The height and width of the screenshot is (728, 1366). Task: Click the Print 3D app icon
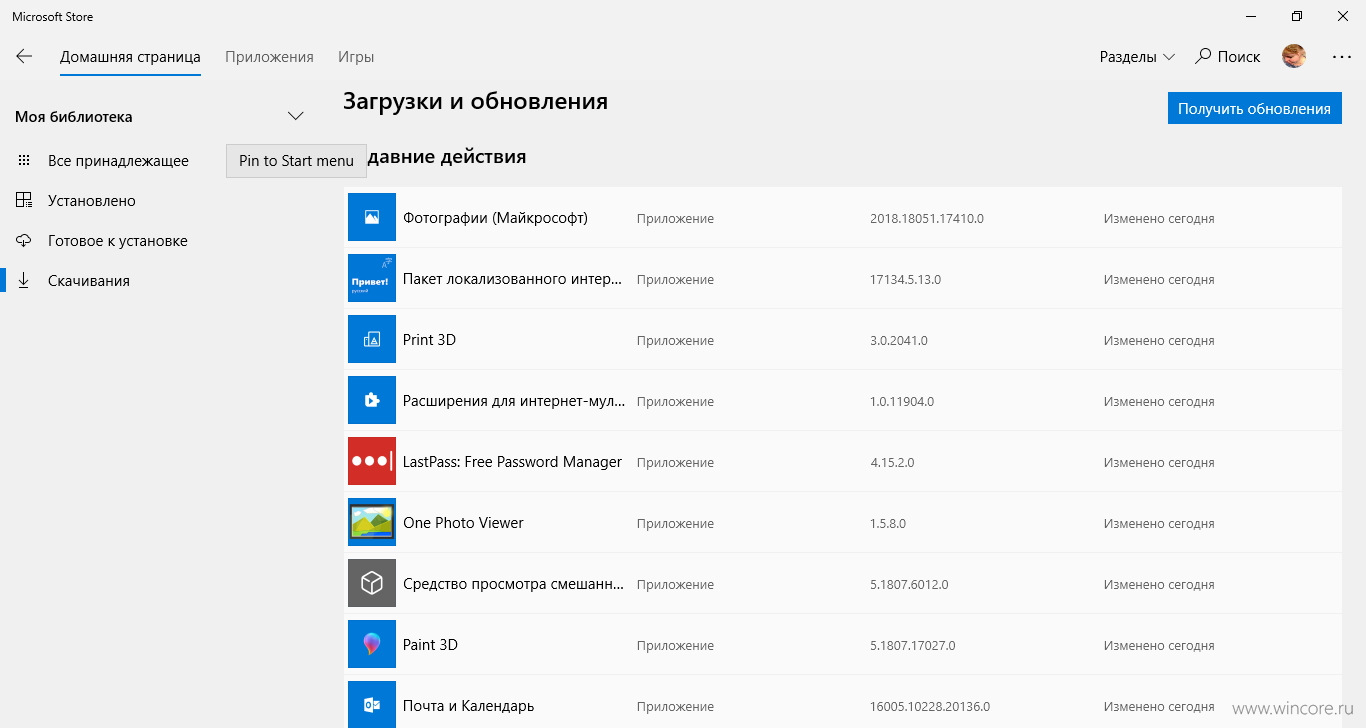[x=372, y=339]
